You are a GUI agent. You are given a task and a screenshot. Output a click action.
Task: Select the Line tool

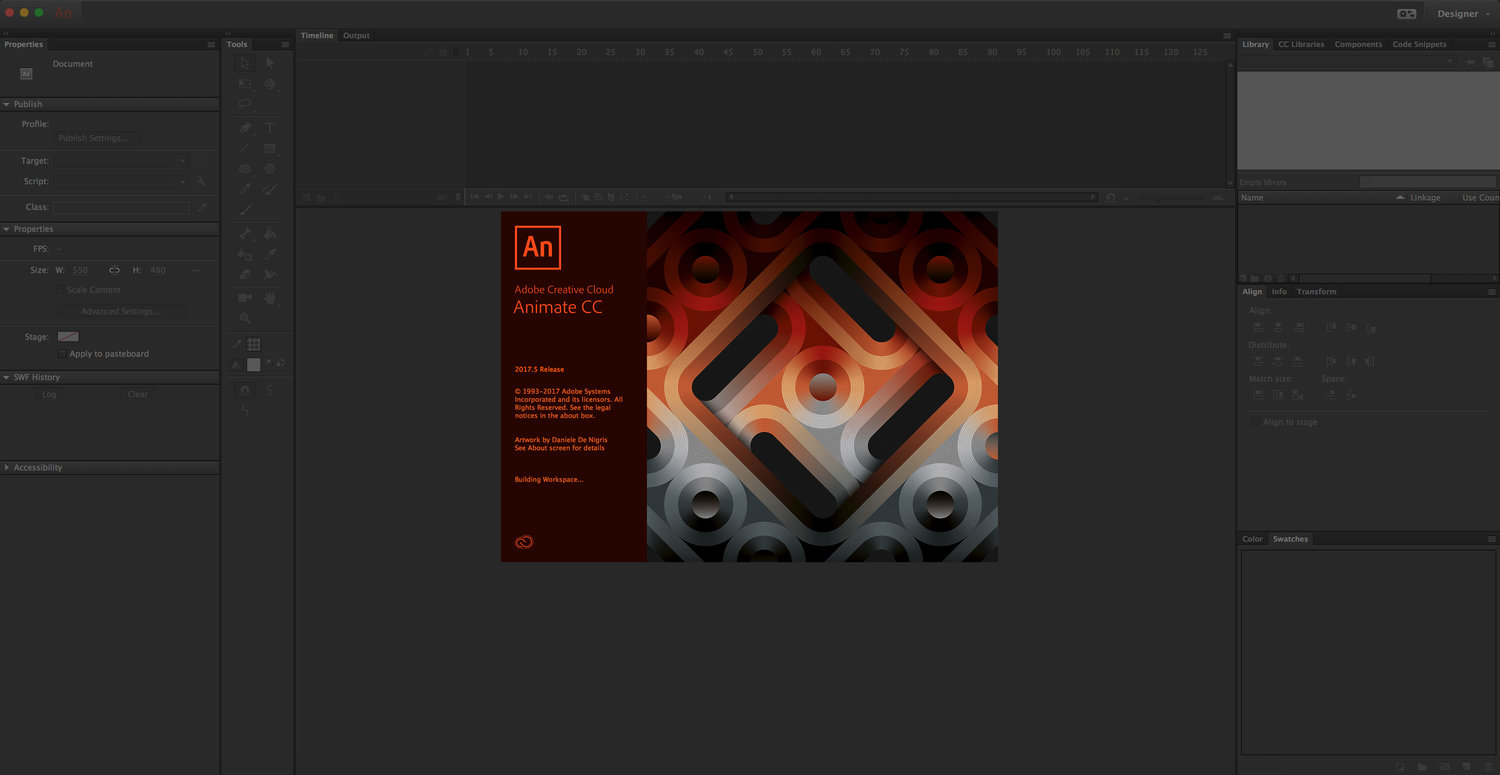[245, 148]
